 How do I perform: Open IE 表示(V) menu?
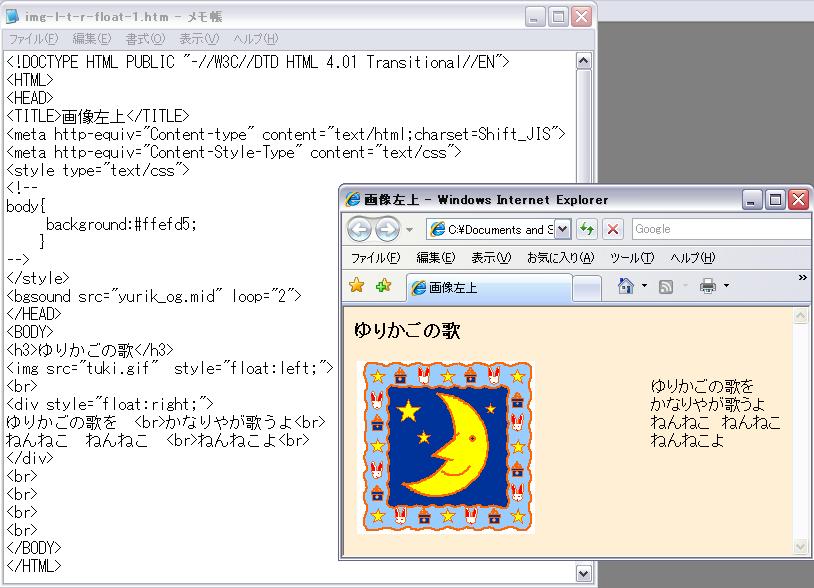point(491,258)
